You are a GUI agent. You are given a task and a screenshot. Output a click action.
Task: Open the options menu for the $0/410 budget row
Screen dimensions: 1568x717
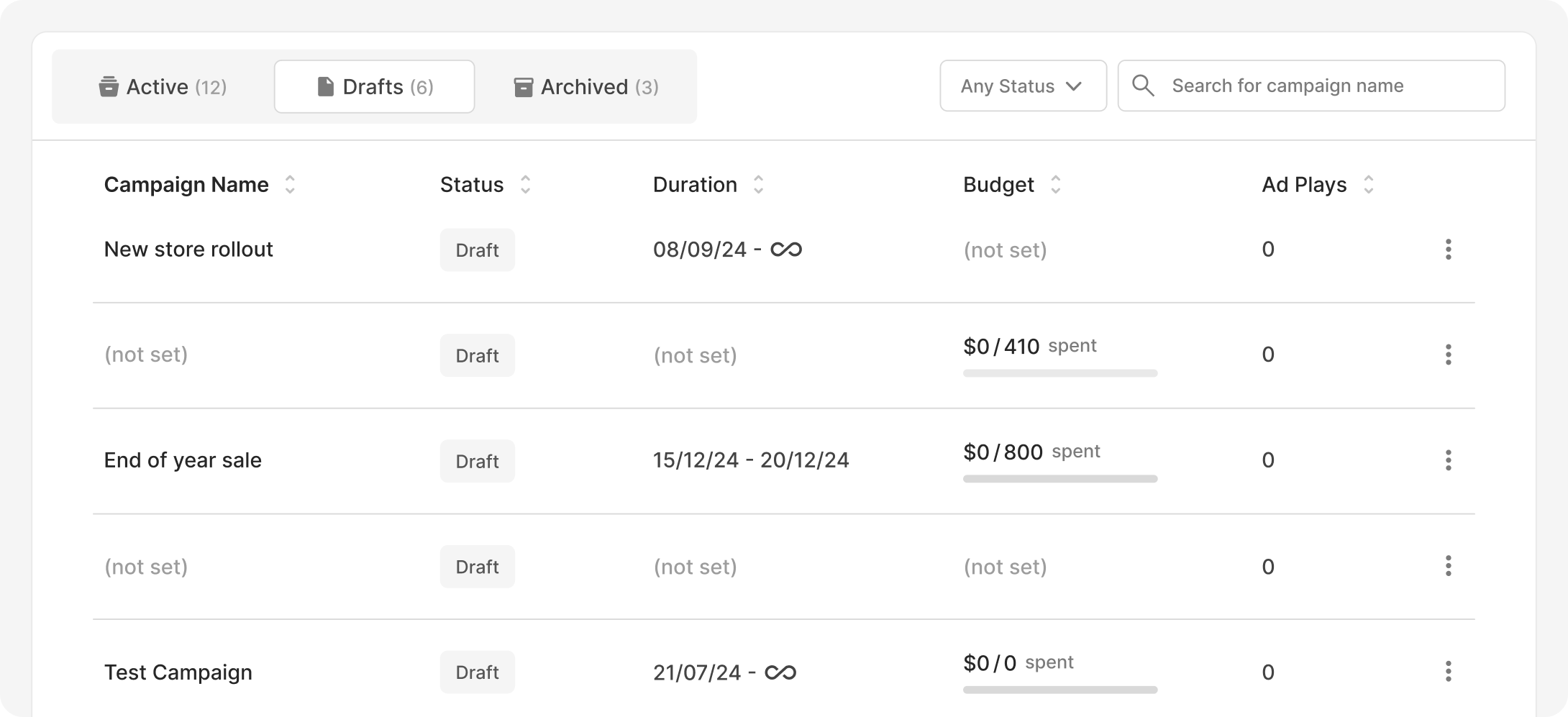pyautogui.click(x=1448, y=355)
